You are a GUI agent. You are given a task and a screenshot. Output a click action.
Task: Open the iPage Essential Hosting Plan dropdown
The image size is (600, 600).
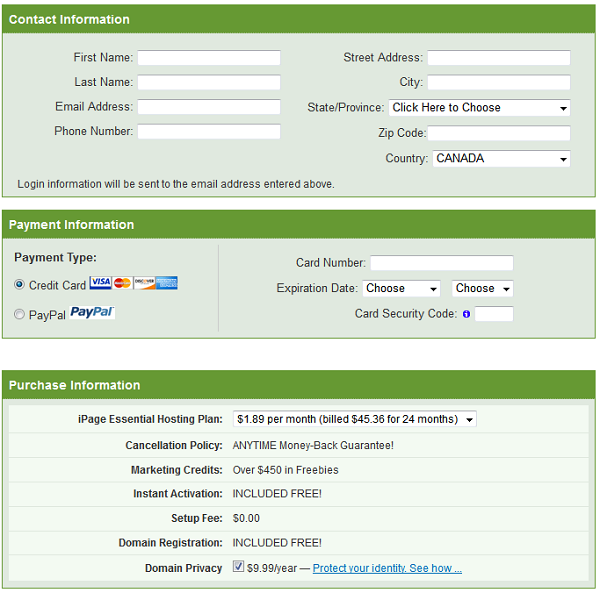pos(355,419)
